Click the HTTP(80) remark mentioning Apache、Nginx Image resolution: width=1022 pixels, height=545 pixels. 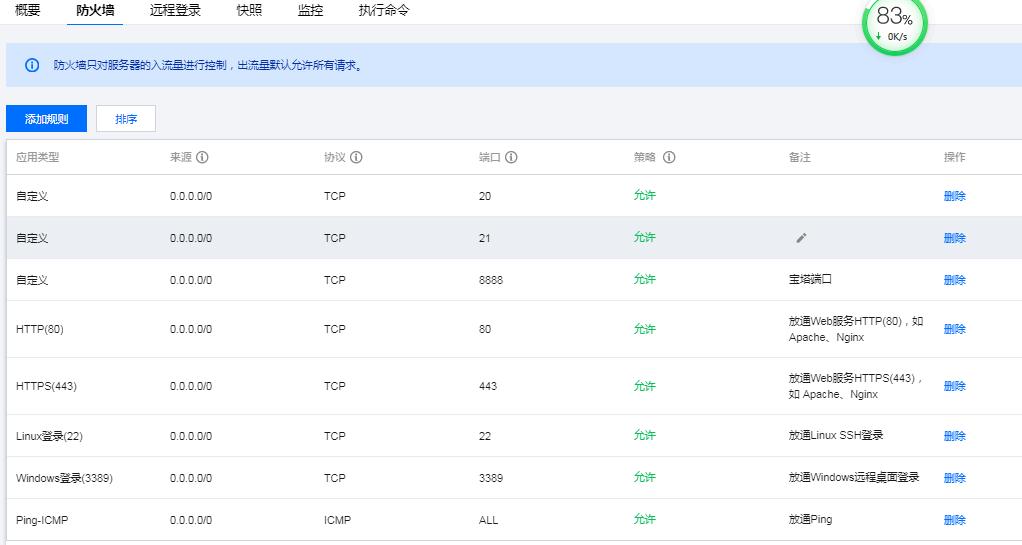tap(856, 329)
